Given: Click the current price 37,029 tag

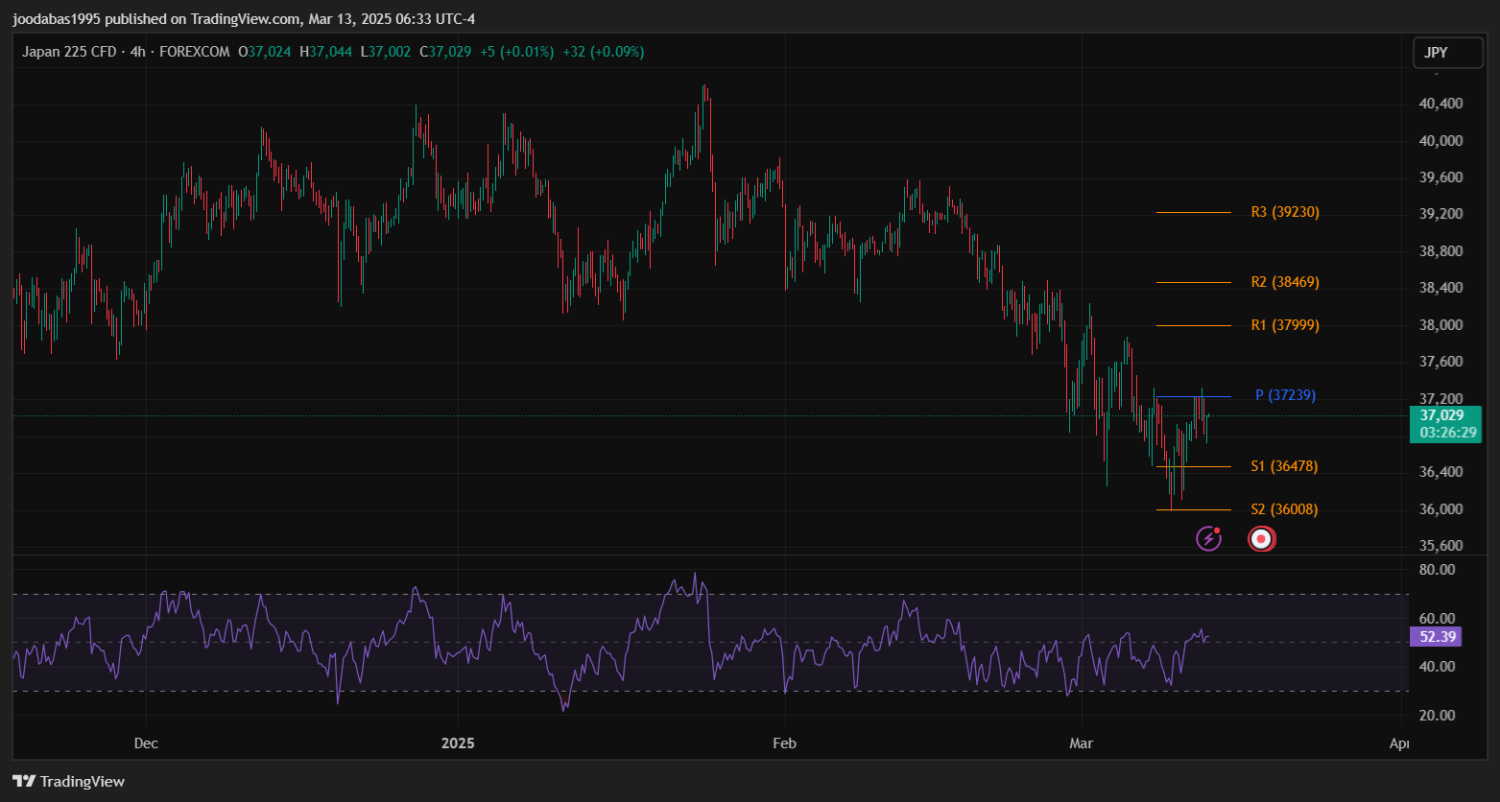Looking at the screenshot, I should click(1441, 415).
